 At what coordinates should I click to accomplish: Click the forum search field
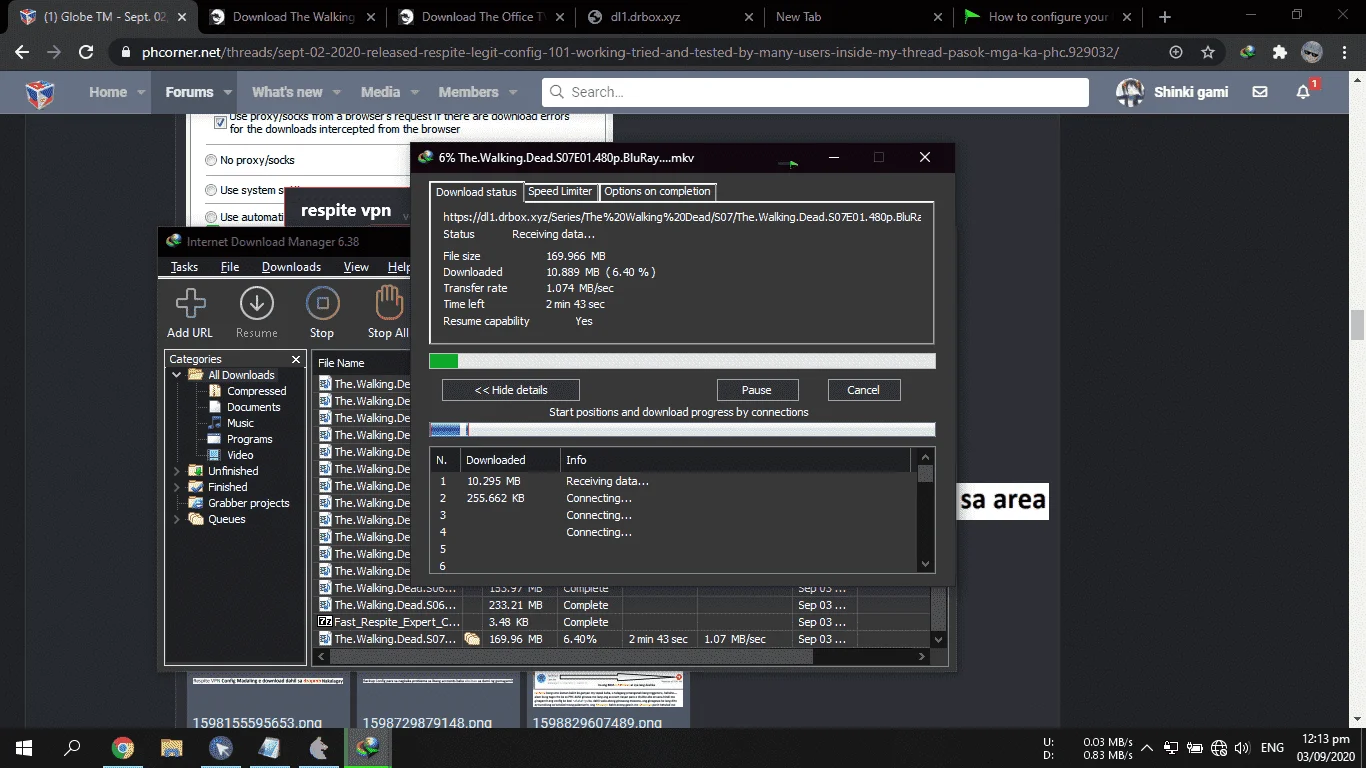pyautogui.click(x=815, y=92)
